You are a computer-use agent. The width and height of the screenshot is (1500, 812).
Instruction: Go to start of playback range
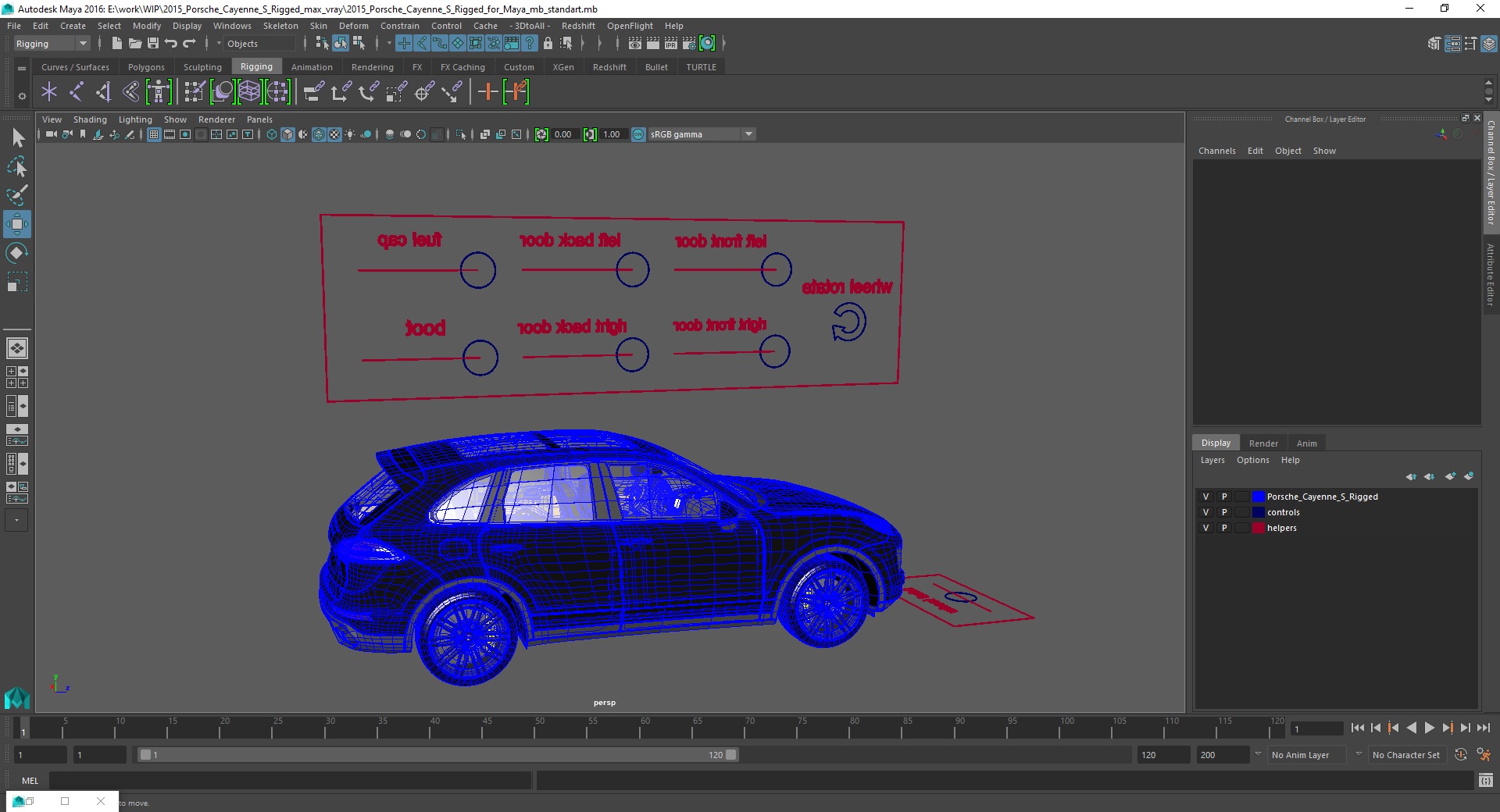pos(1358,728)
